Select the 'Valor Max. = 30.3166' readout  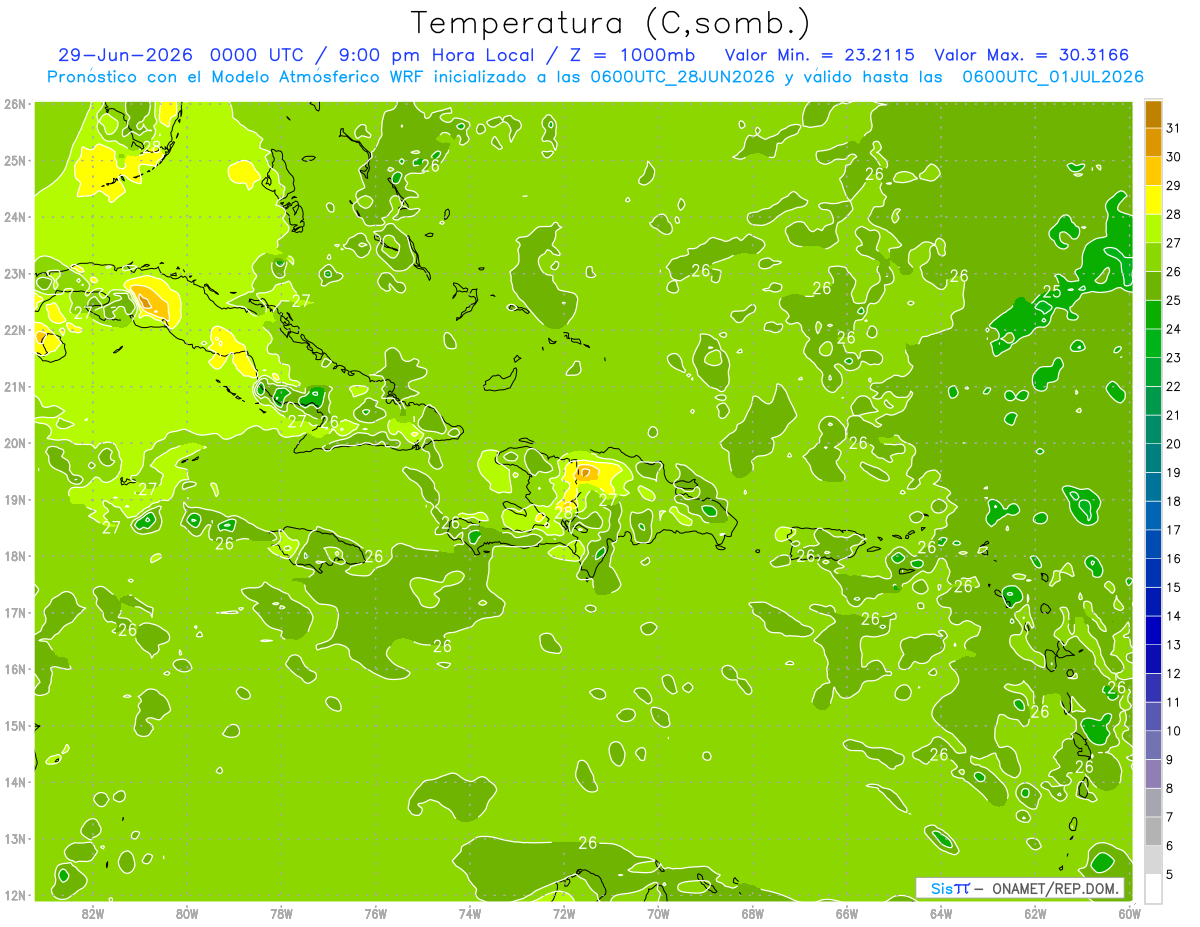point(1032,55)
